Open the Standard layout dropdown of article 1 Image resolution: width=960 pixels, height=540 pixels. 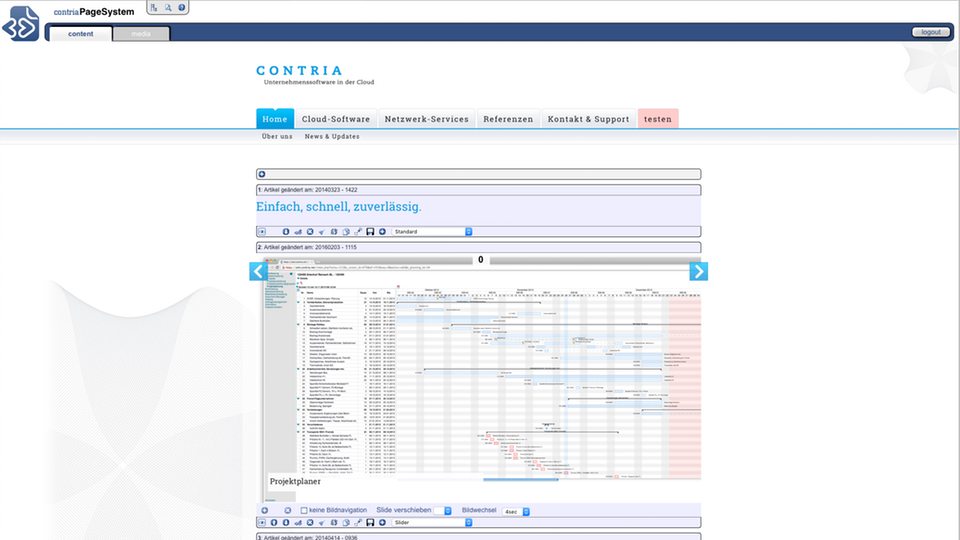432,232
